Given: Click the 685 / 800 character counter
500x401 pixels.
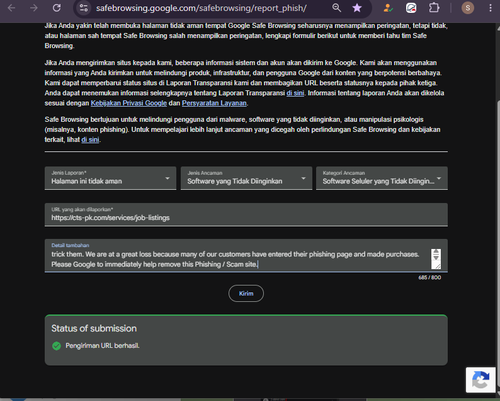Looking at the screenshot, I should (430, 277).
